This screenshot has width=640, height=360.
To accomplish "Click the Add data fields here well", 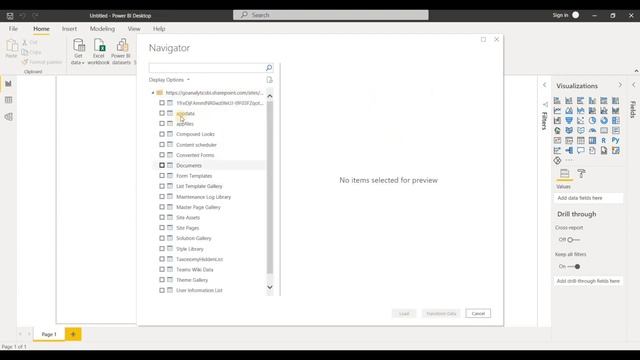I will pos(588,198).
